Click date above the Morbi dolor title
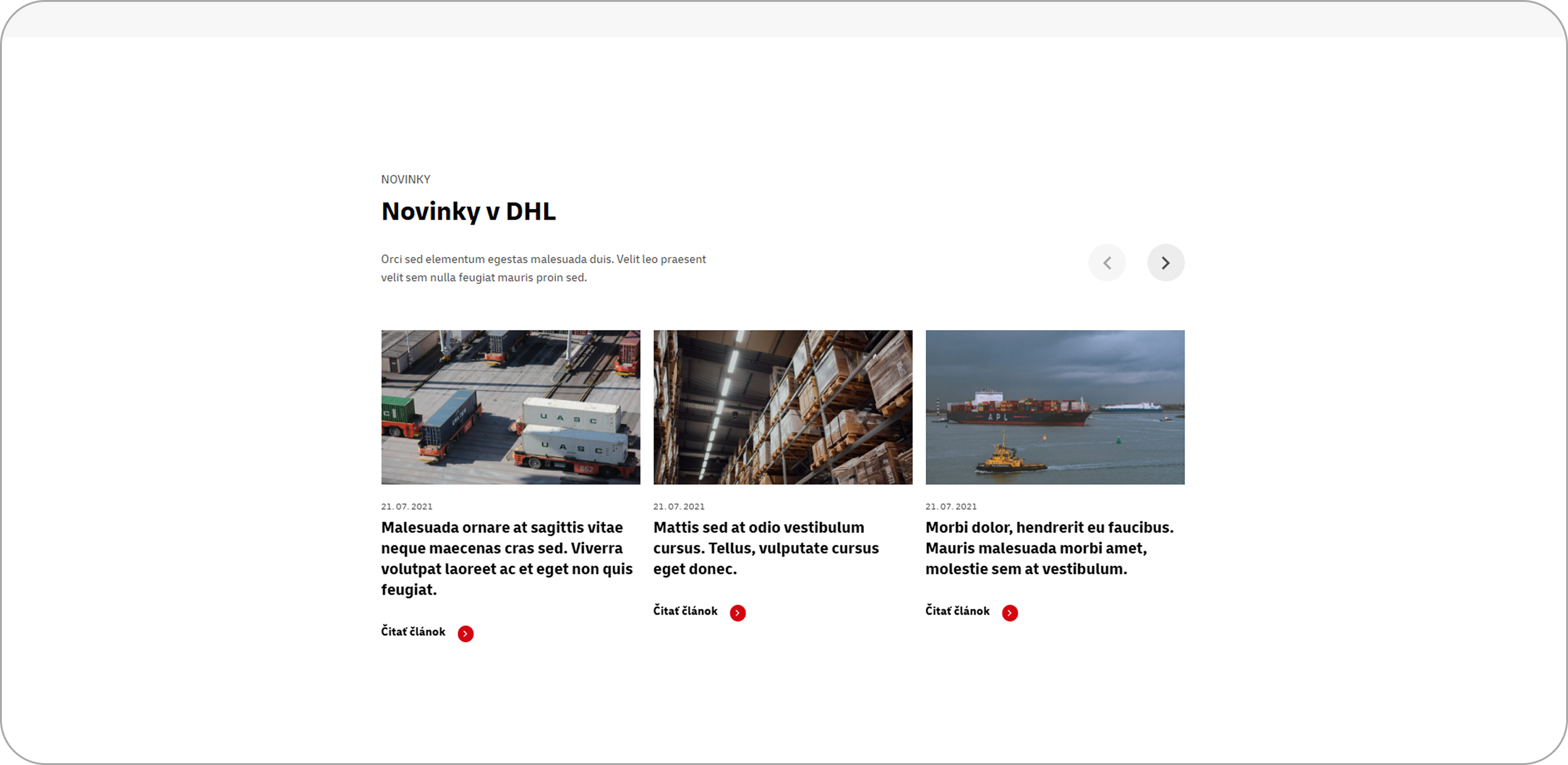Viewport: 1568px width, 765px height. pos(951,506)
